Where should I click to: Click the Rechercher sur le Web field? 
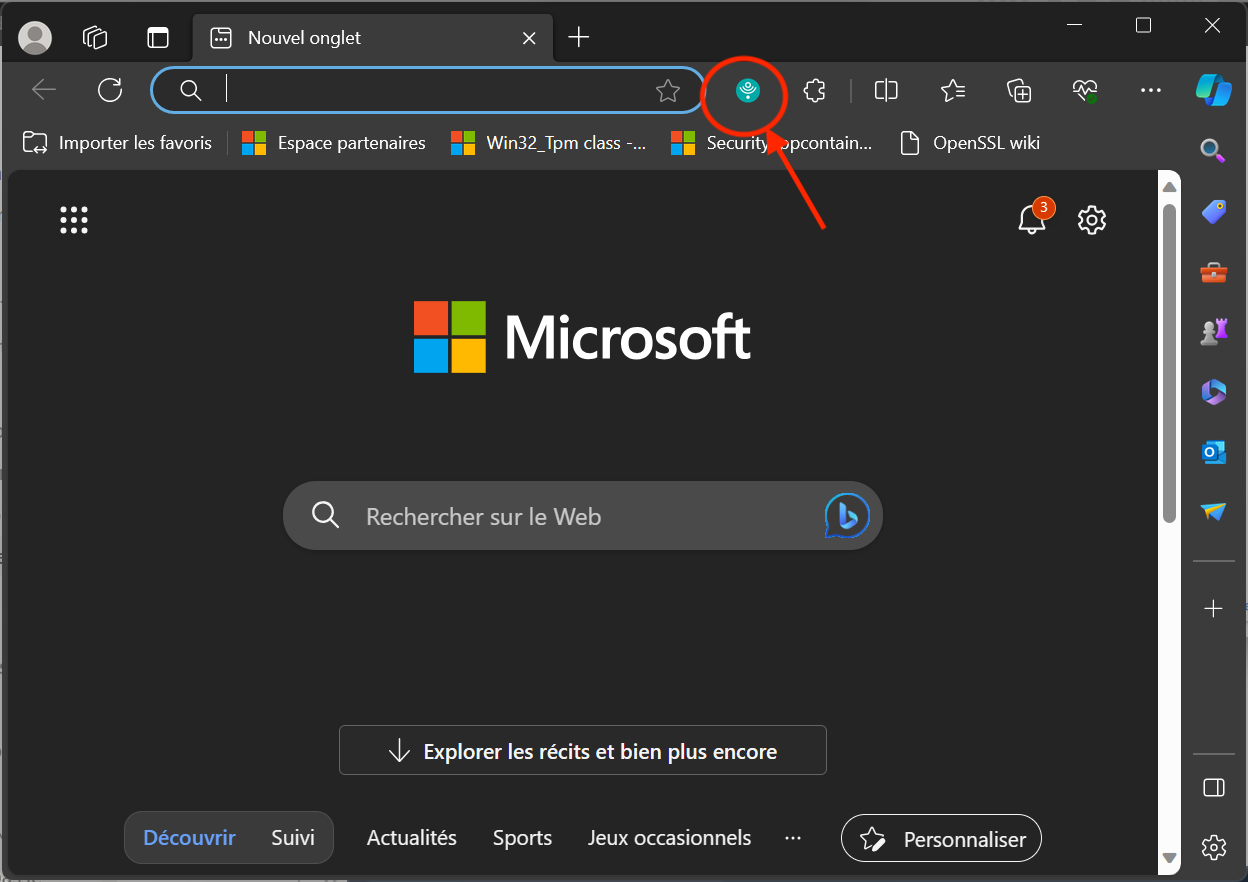tap(560, 517)
